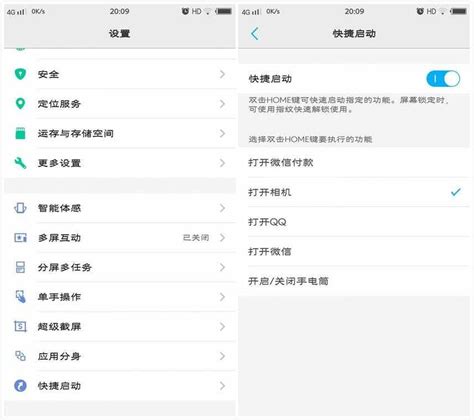Image resolution: width=474 pixels, height=420 pixels.
Task: Choose 打开QQ as the HOME action
Action: pos(354,222)
